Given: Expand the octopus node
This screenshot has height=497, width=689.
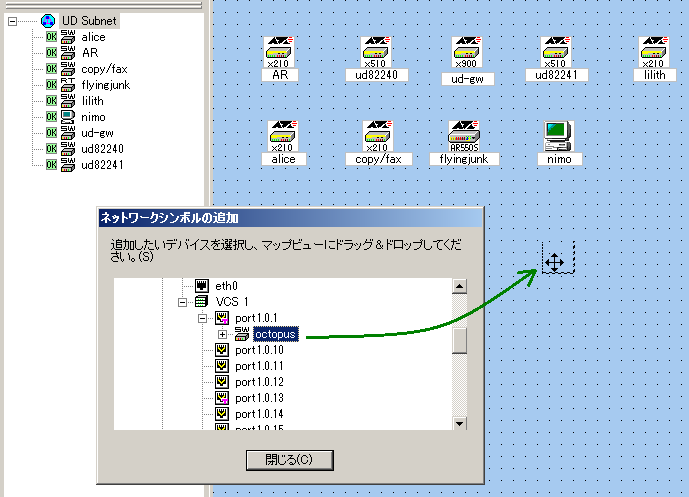Looking at the screenshot, I should click(x=222, y=334).
